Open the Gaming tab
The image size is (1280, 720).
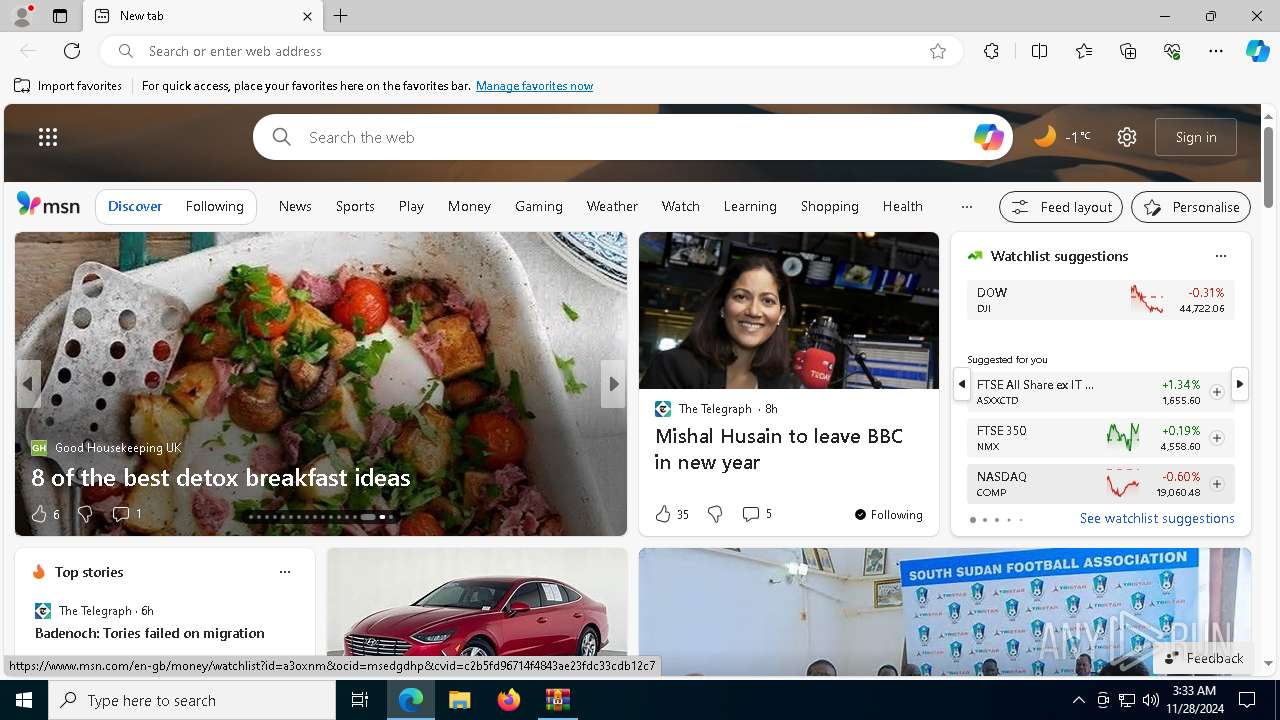pos(539,206)
